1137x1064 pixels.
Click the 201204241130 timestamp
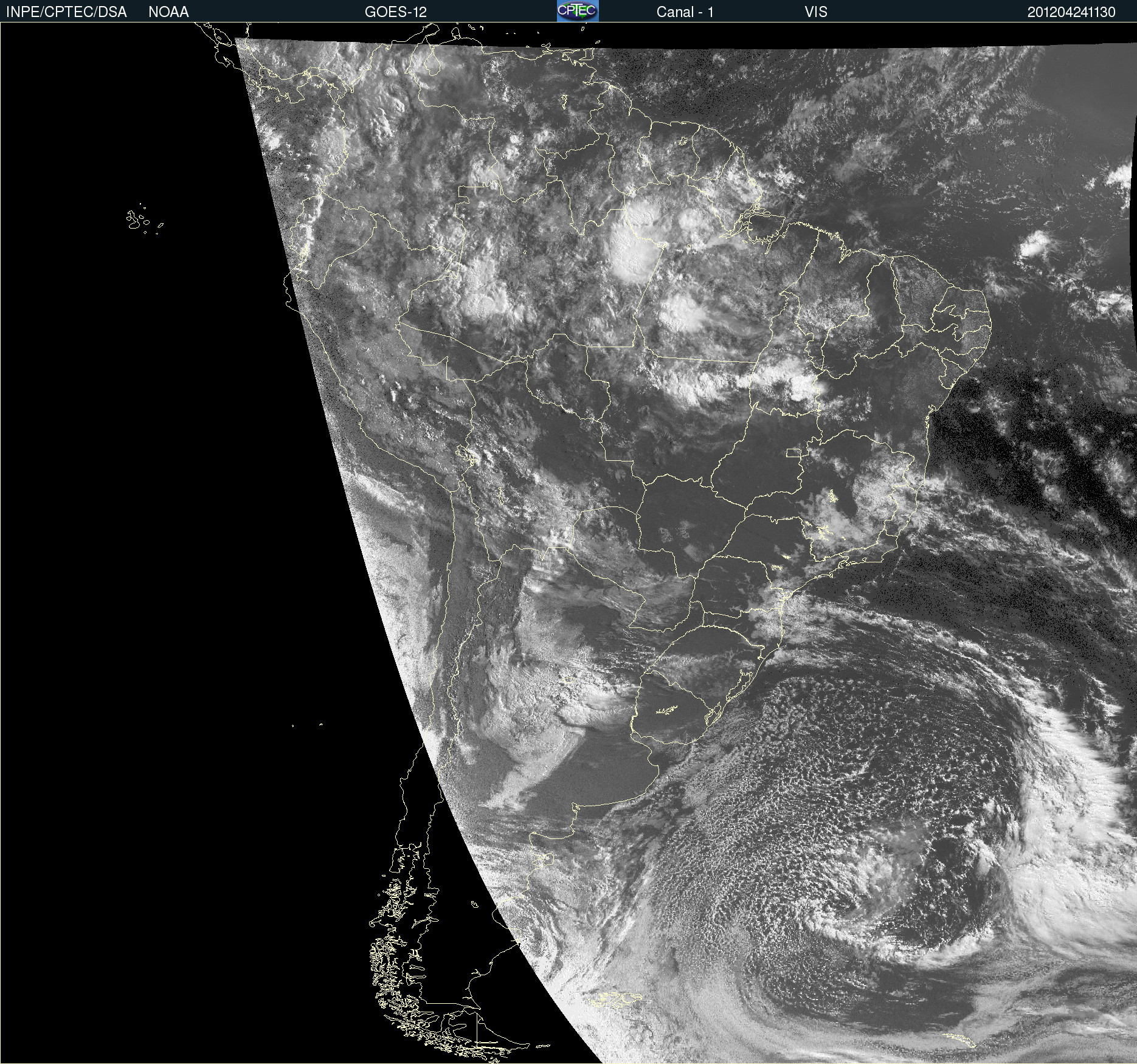coord(1071,12)
